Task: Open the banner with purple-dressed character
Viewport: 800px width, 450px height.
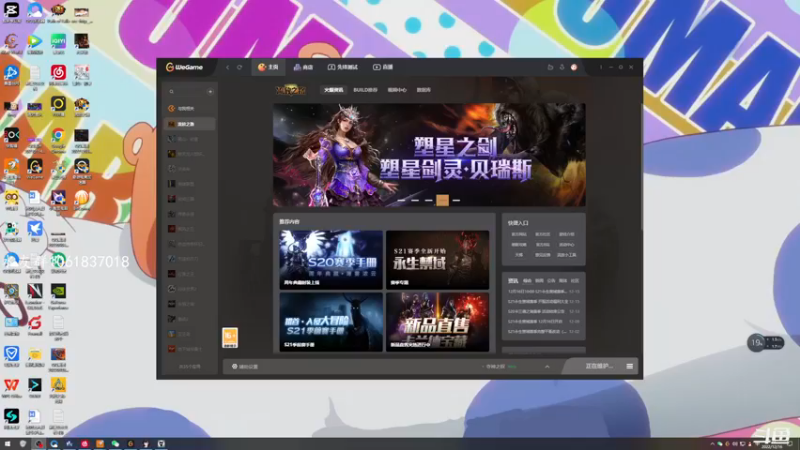Action: click(x=429, y=155)
